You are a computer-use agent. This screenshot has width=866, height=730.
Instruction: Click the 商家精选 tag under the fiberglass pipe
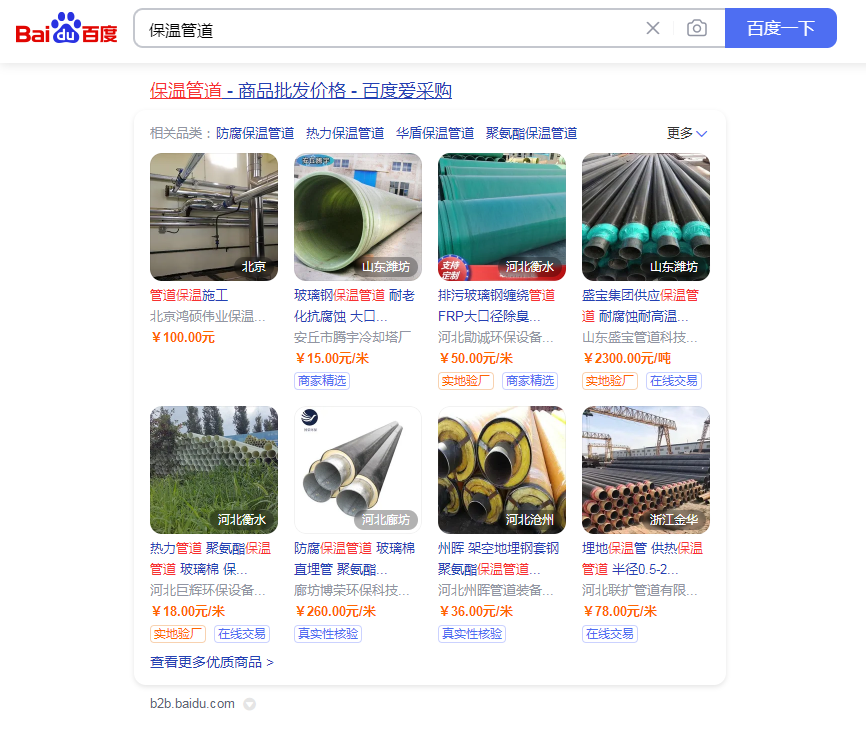(321, 381)
